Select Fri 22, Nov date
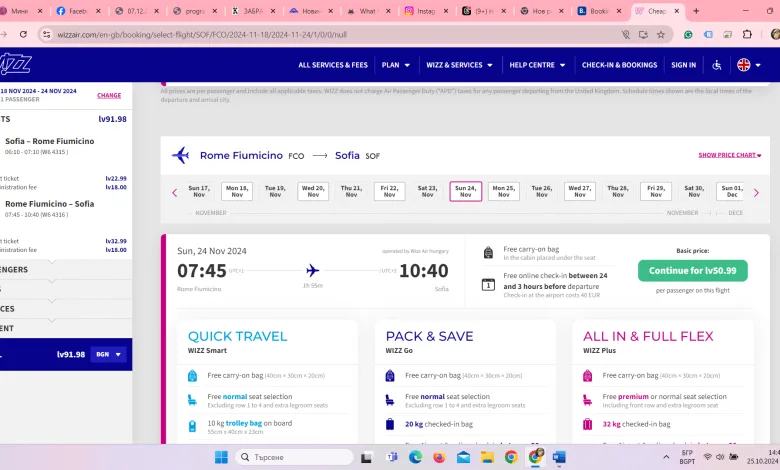 click(x=389, y=191)
